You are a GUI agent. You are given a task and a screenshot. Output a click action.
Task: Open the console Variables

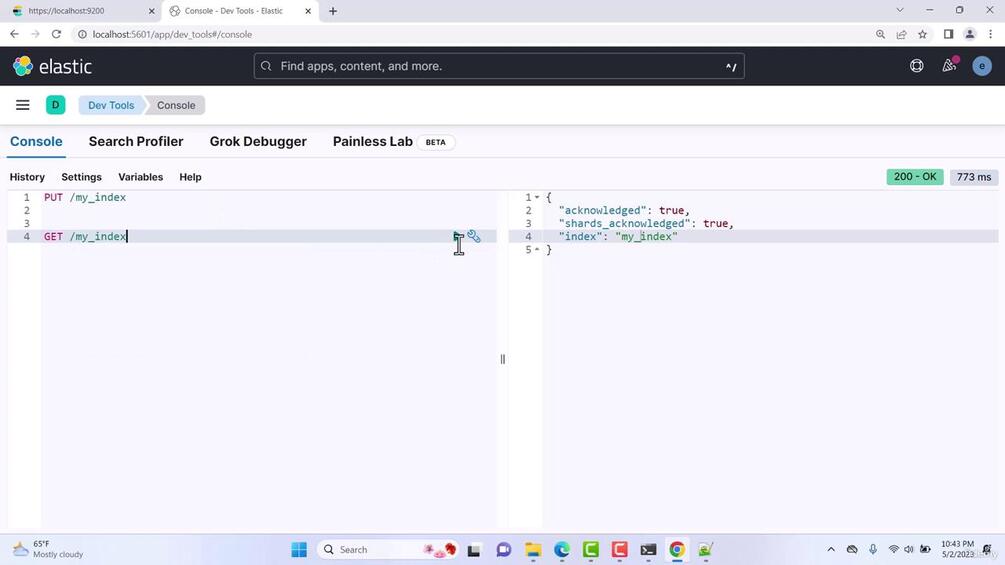tap(140, 177)
